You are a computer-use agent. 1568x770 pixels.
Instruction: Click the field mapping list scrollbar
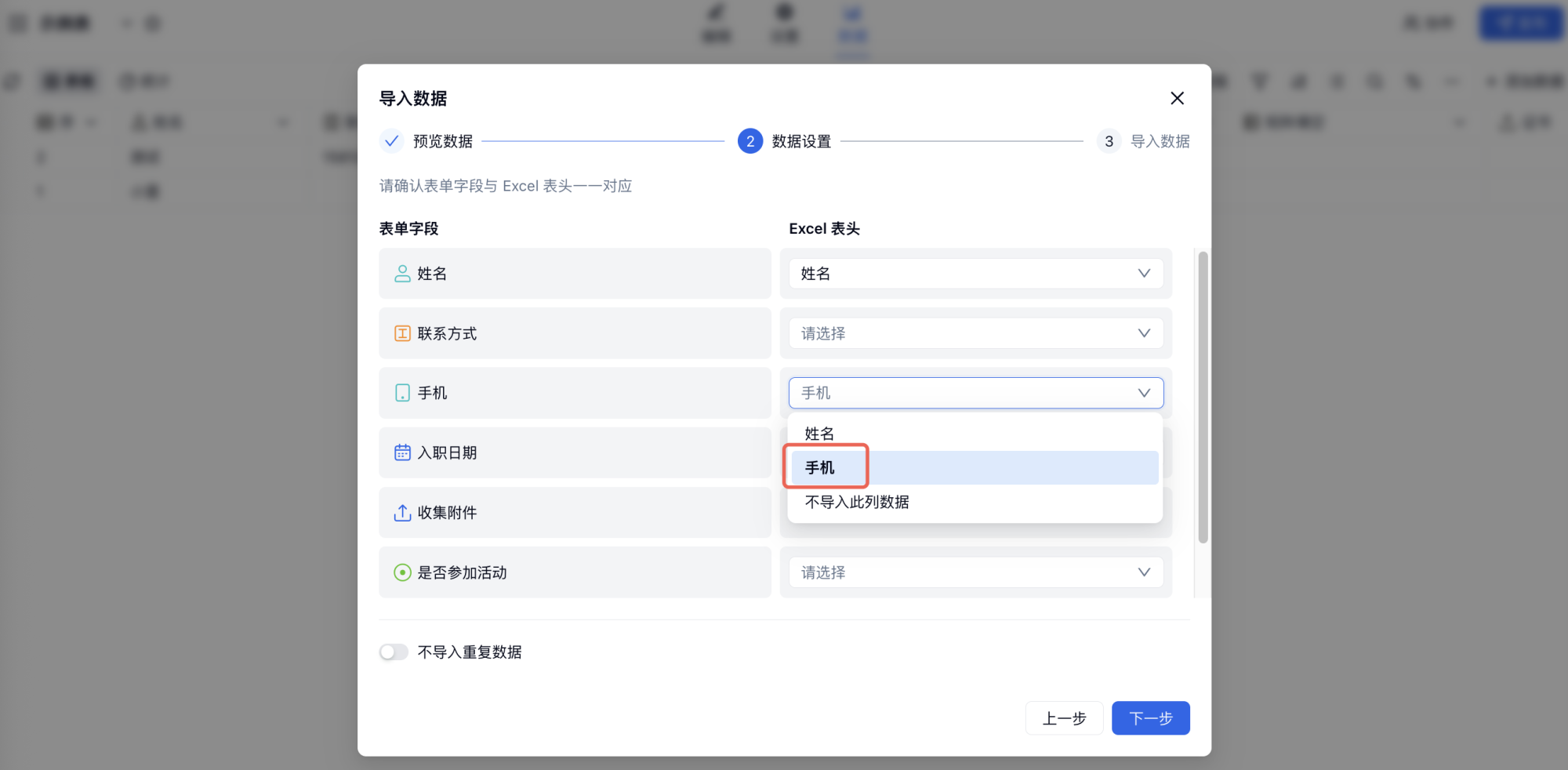(1203, 397)
